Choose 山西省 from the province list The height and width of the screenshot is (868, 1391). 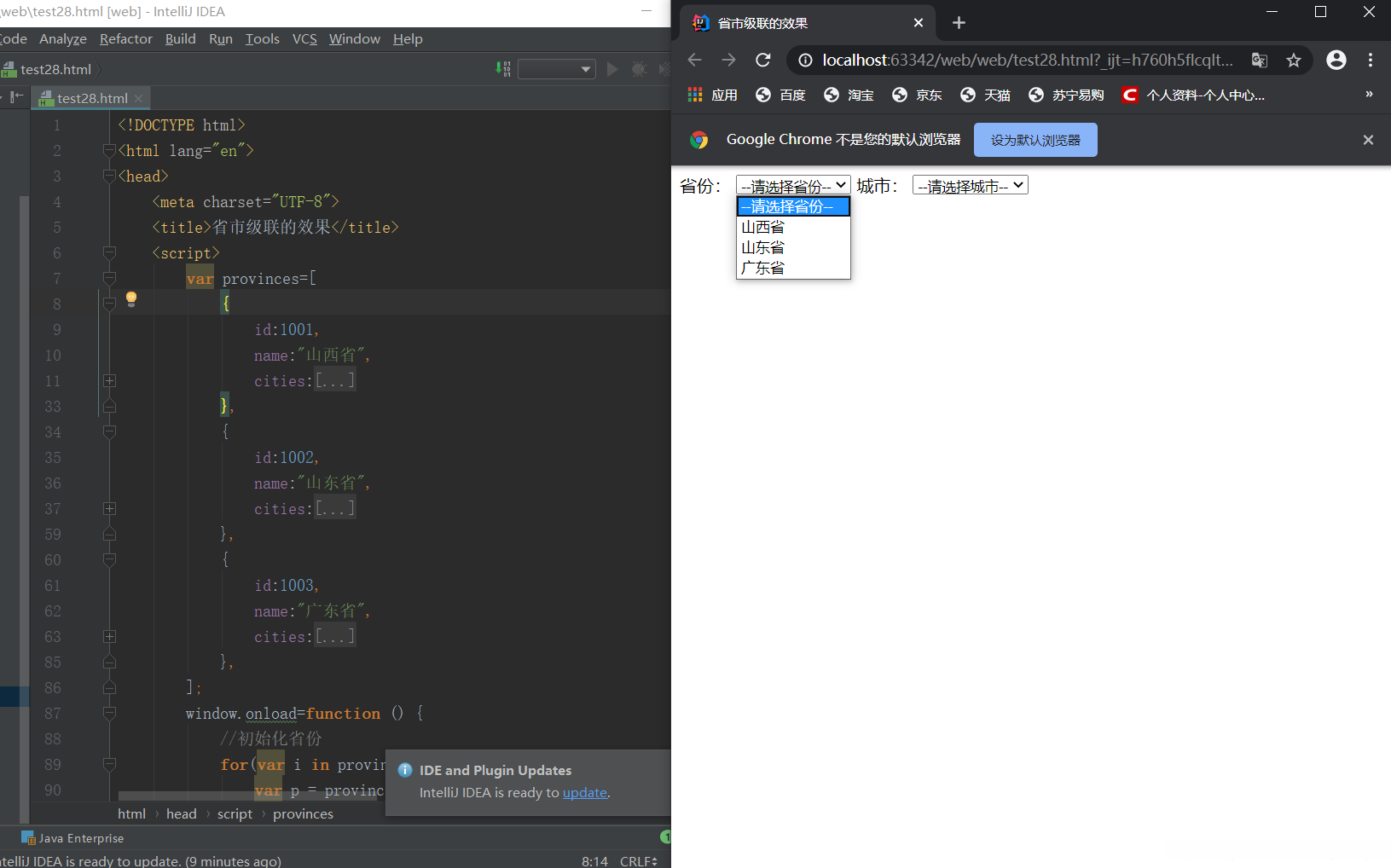[x=793, y=227]
